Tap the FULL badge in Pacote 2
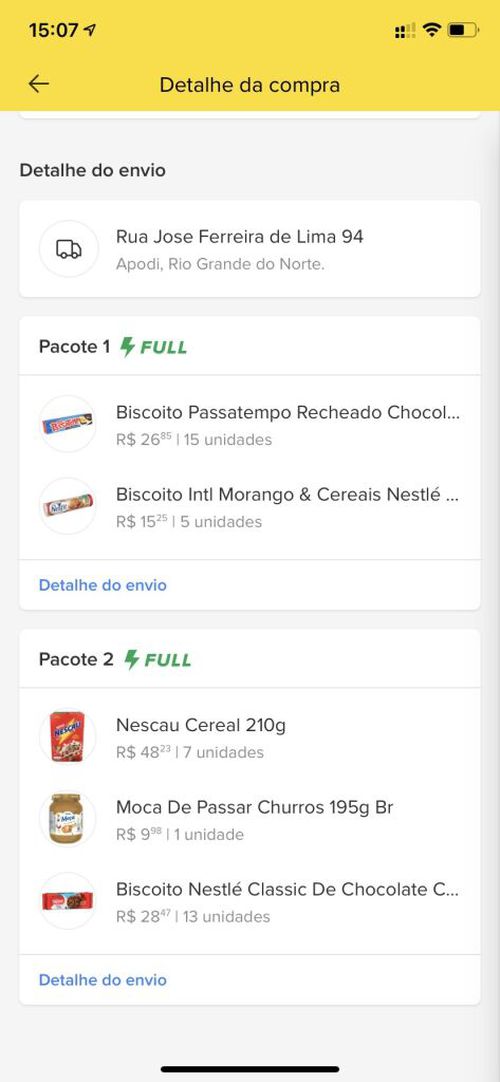Viewport: 500px width, 1082px height. pyautogui.click(x=157, y=660)
